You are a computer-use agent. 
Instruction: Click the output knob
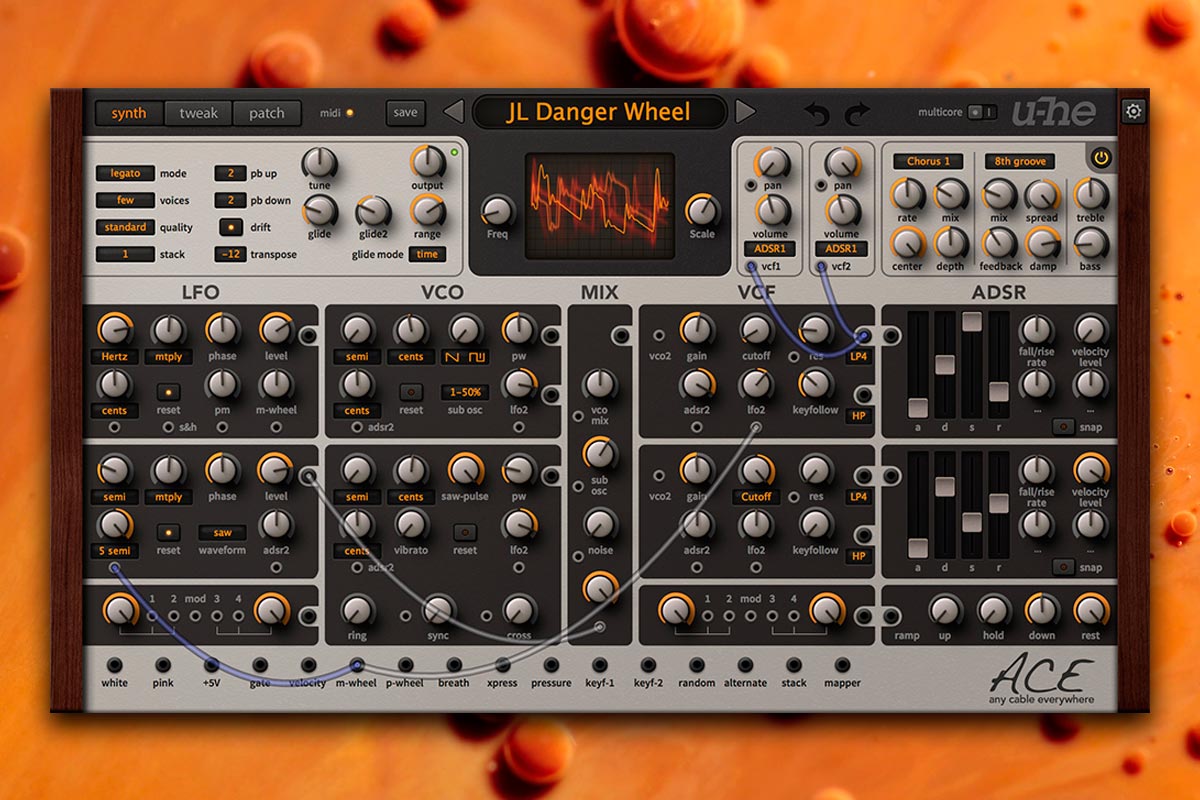pyautogui.click(x=427, y=163)
